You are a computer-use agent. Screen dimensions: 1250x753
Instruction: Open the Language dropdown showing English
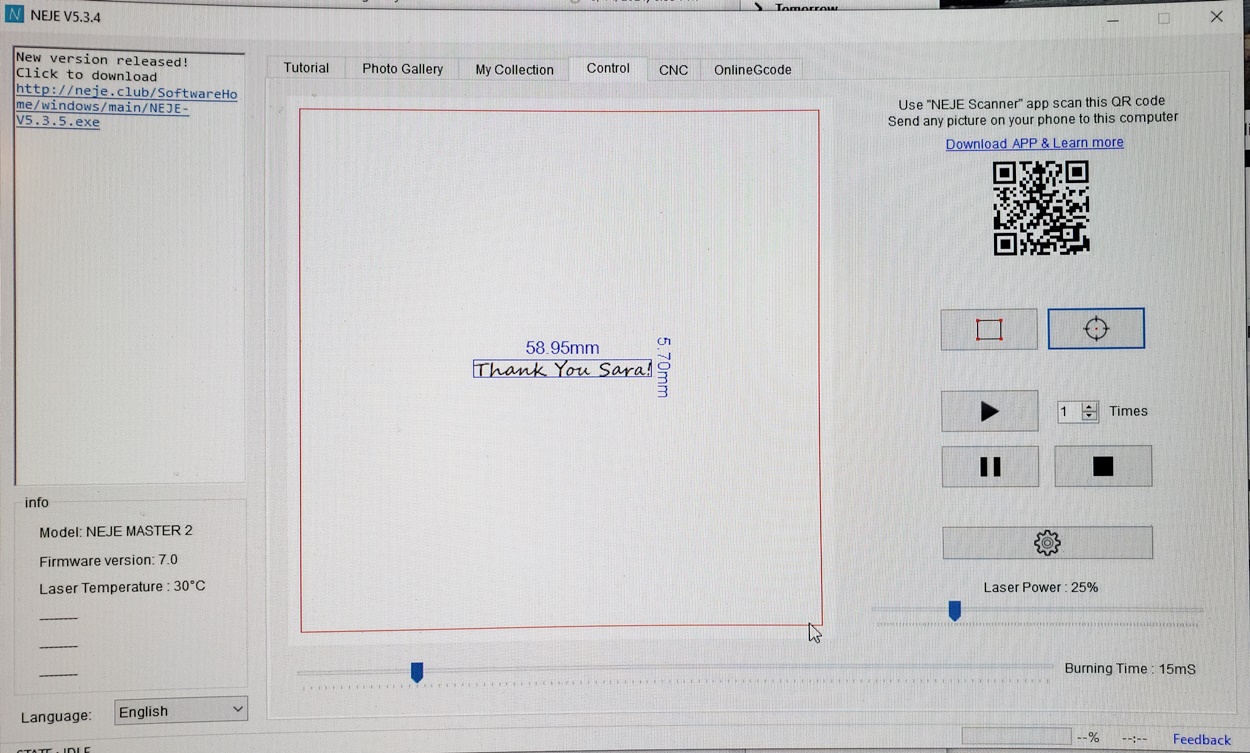coord(181,711)
